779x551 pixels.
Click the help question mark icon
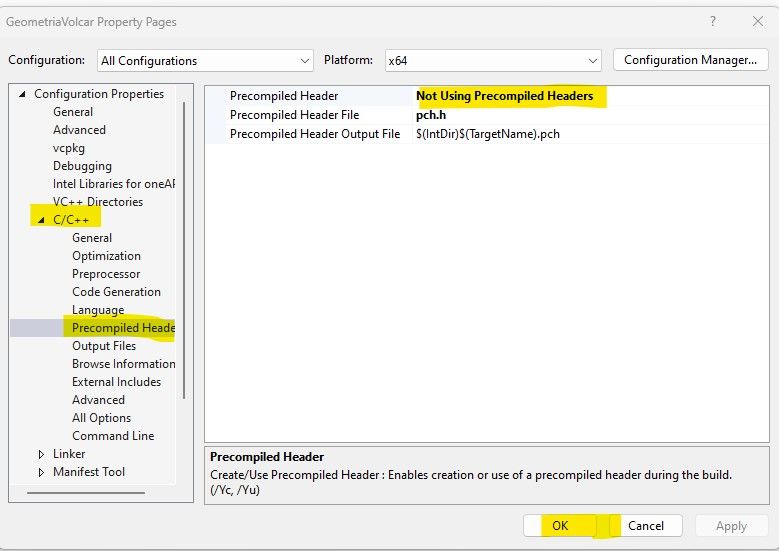click(x=713, y=21)
